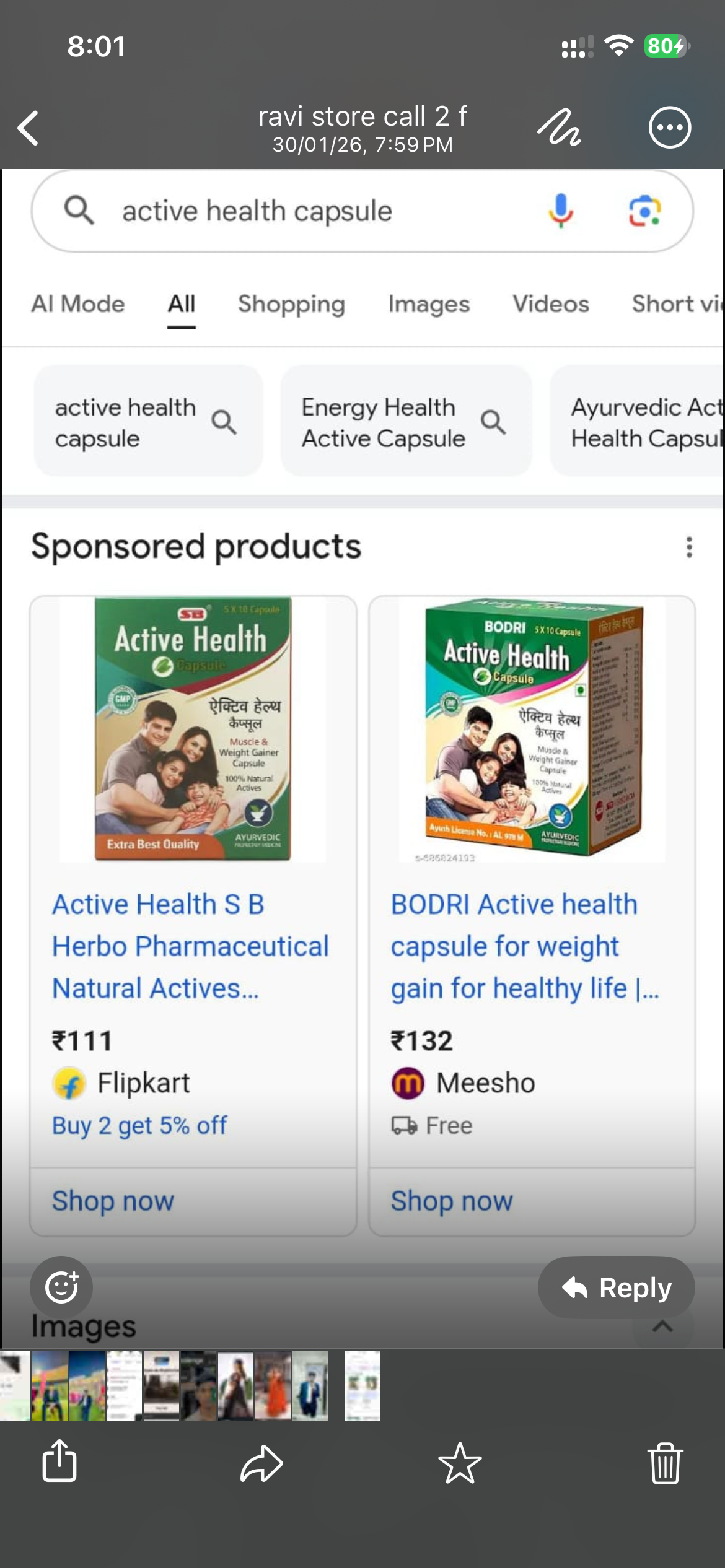Tap Shop now under Flipkart product
The image size is (725, 1568).
pos(113,1201)
